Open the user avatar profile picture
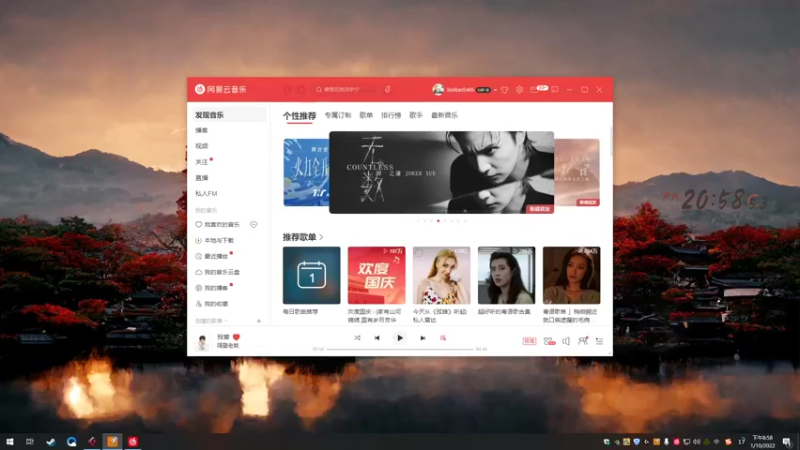Viewport: 800px width, 450px height. (x=438, y=89)
